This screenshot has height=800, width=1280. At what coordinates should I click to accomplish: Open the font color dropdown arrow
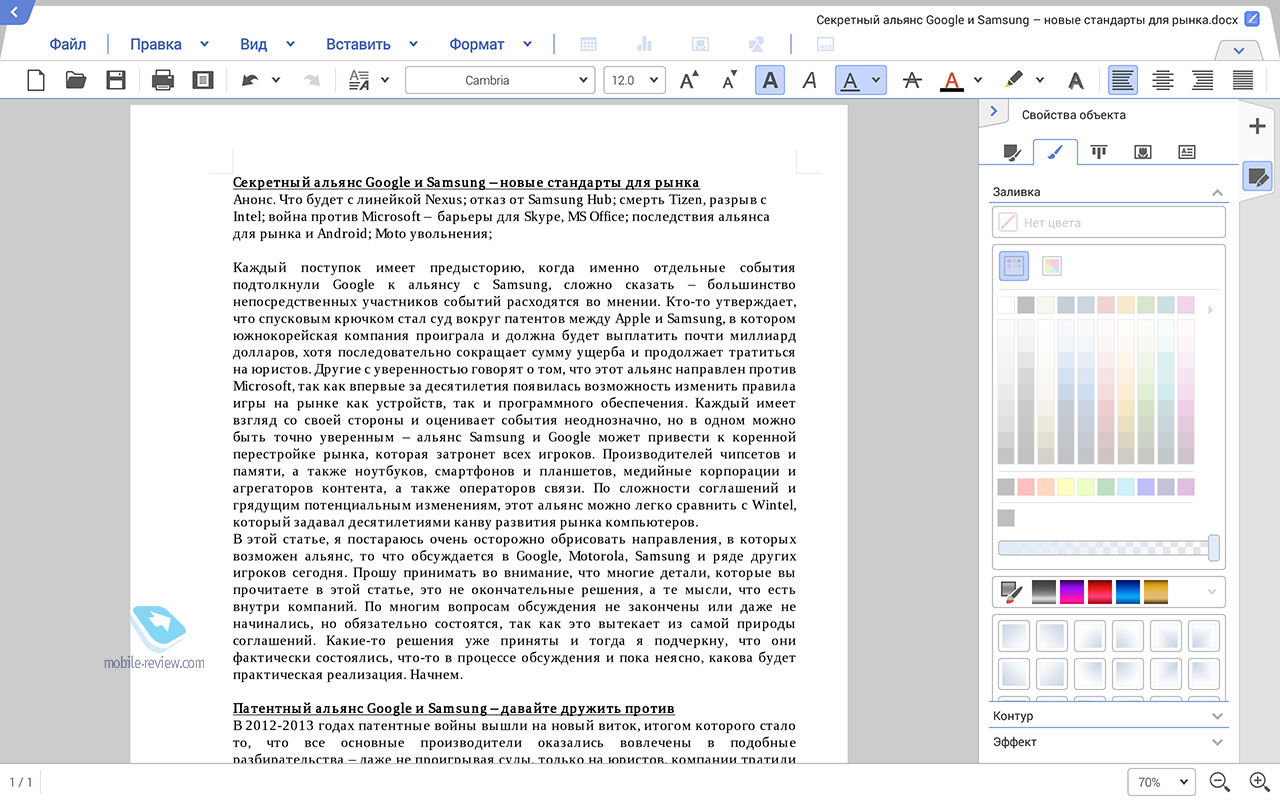[x=978, y=80]
